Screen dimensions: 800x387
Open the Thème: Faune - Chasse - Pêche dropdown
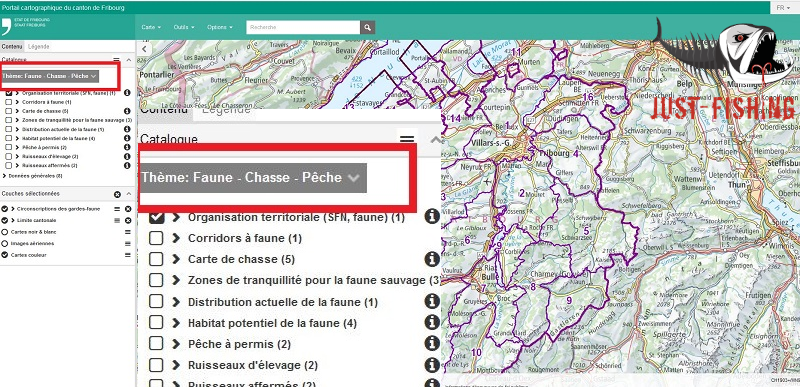pos(50,76)
